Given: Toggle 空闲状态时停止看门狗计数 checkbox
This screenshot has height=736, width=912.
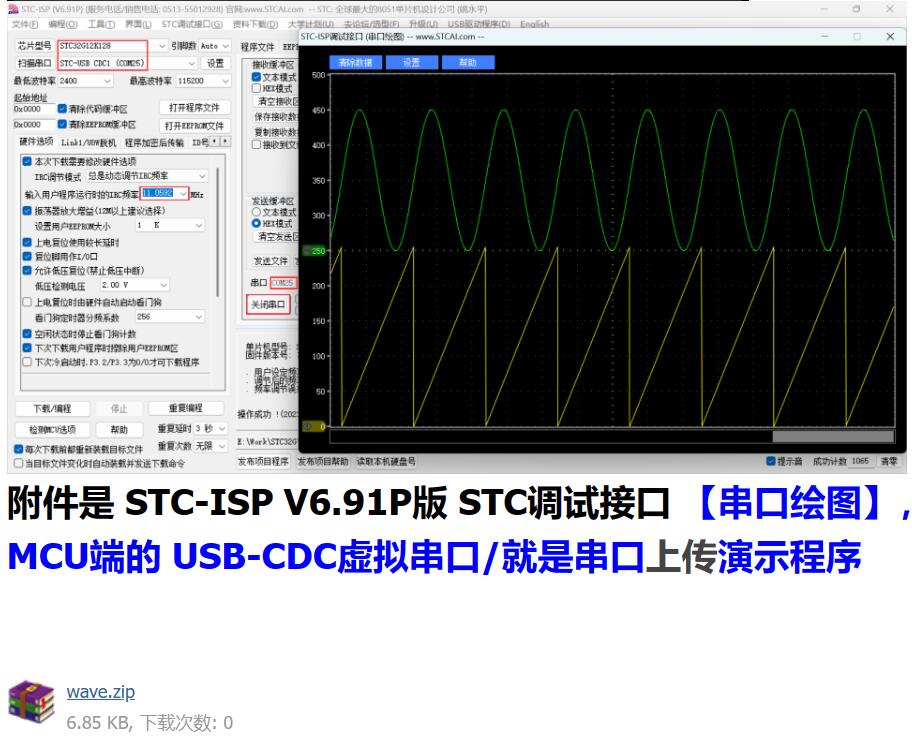Looking at the screenshot, I should [x=27, y=333].
